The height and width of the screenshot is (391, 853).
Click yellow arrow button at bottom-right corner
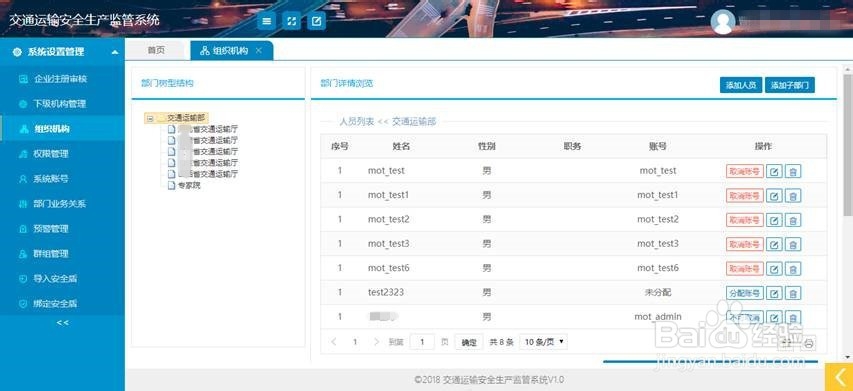pyautogui.click(x=839, y=377)
